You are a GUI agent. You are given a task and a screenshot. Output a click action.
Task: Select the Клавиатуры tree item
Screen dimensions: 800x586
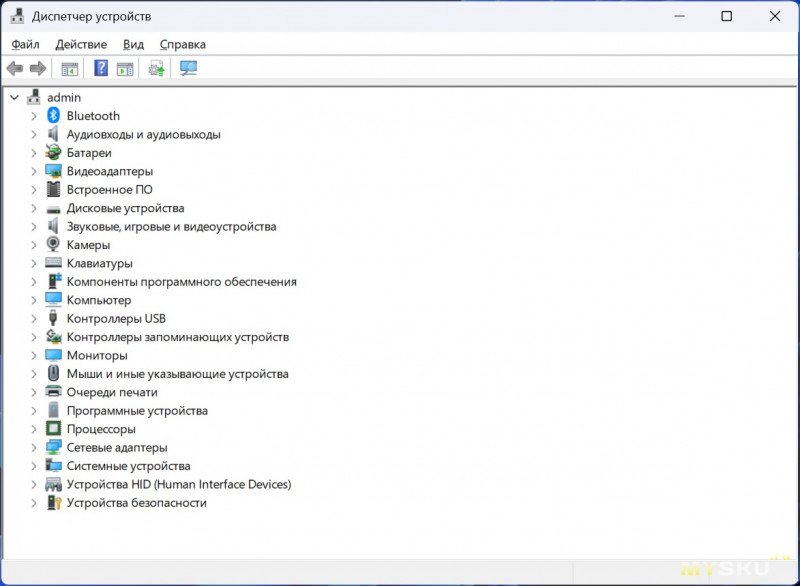click(x=99, y=263)
